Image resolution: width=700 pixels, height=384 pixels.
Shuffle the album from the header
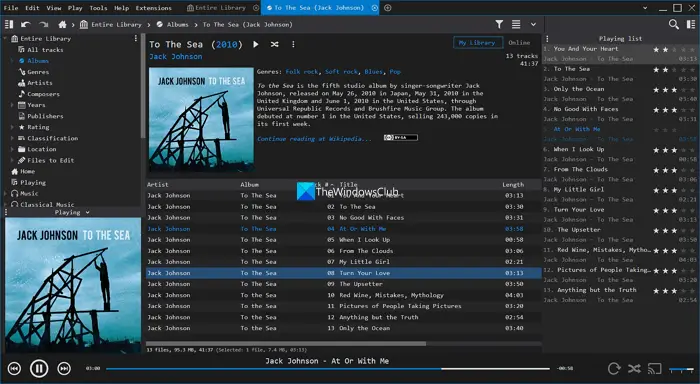pyautogui.click(x=275, y=44)
